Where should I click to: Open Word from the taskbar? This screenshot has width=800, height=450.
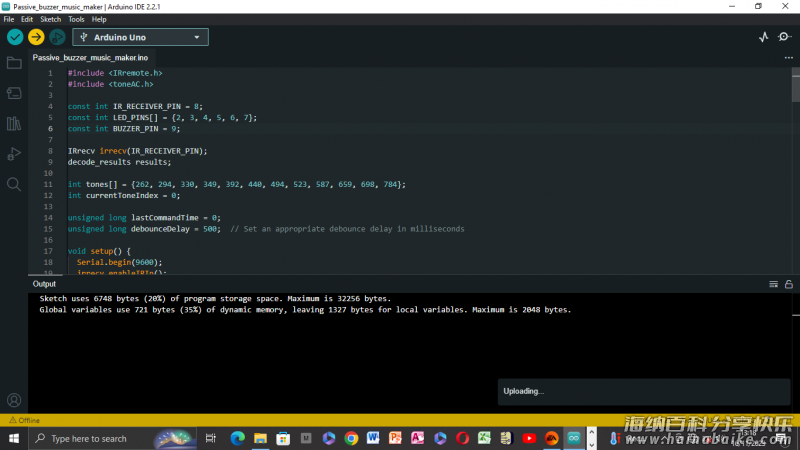tap(373, 438)
